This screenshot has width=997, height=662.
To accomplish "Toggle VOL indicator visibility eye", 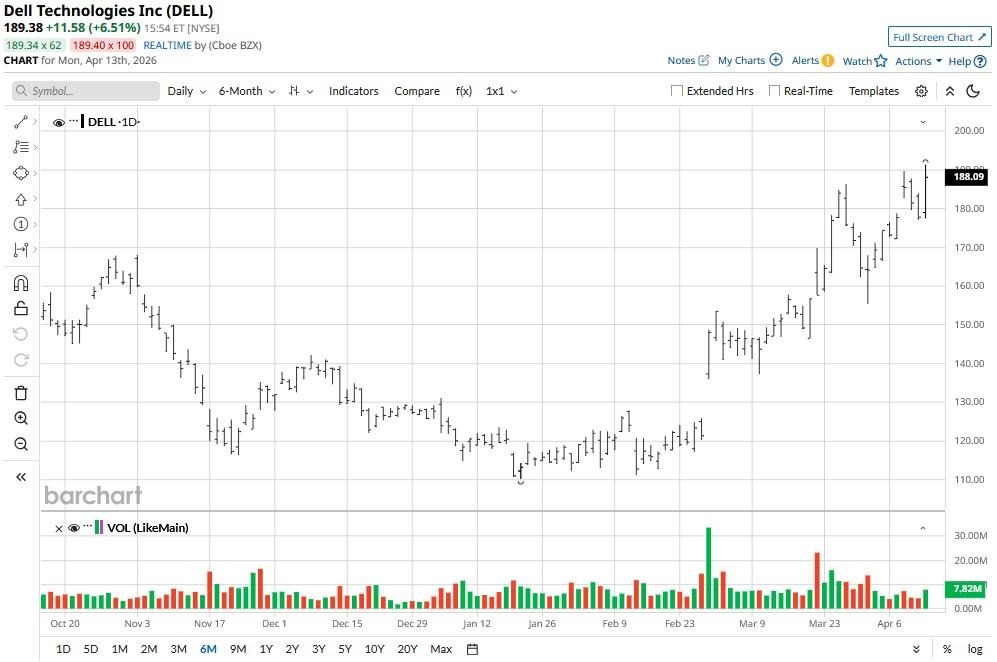I will coord(74,528).
